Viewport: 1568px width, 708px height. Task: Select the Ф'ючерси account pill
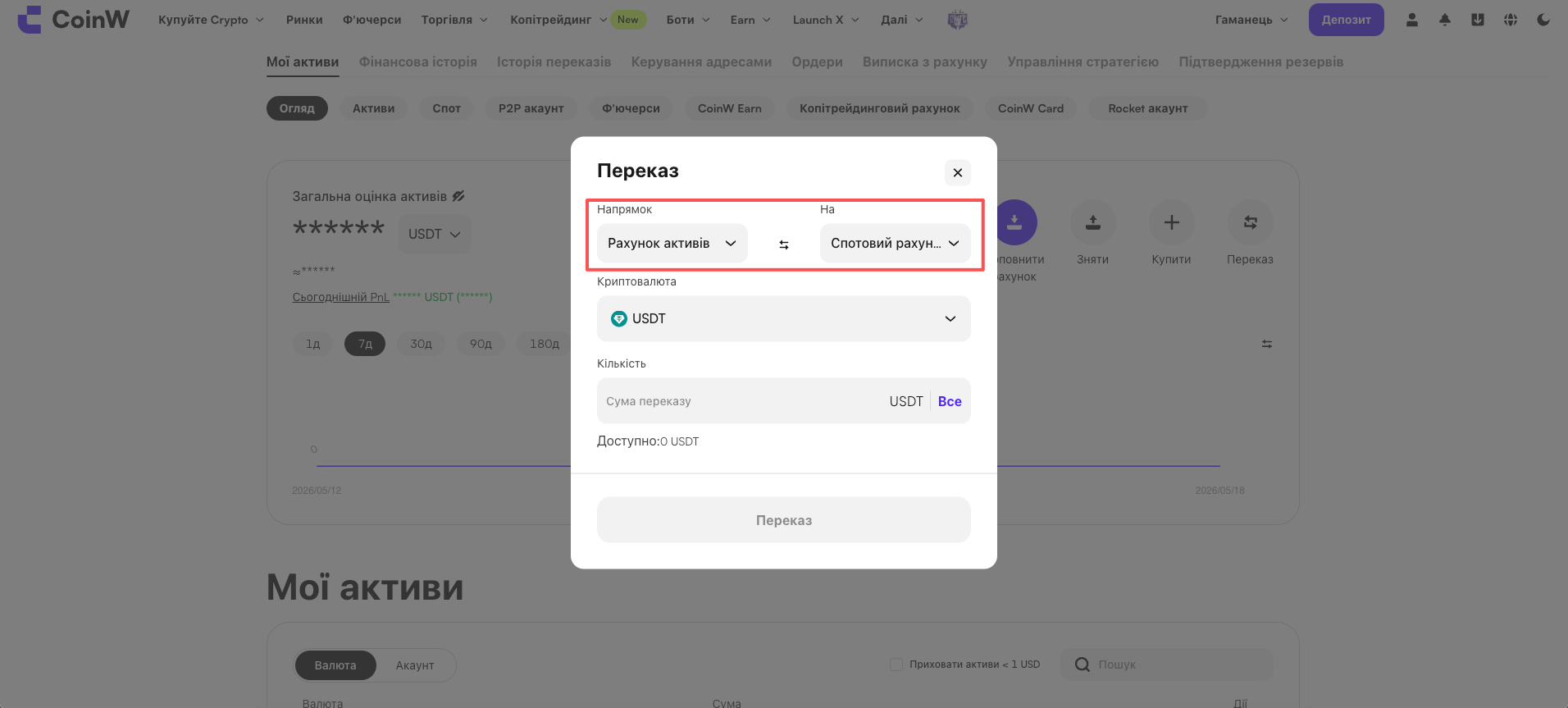click(631, 108)
